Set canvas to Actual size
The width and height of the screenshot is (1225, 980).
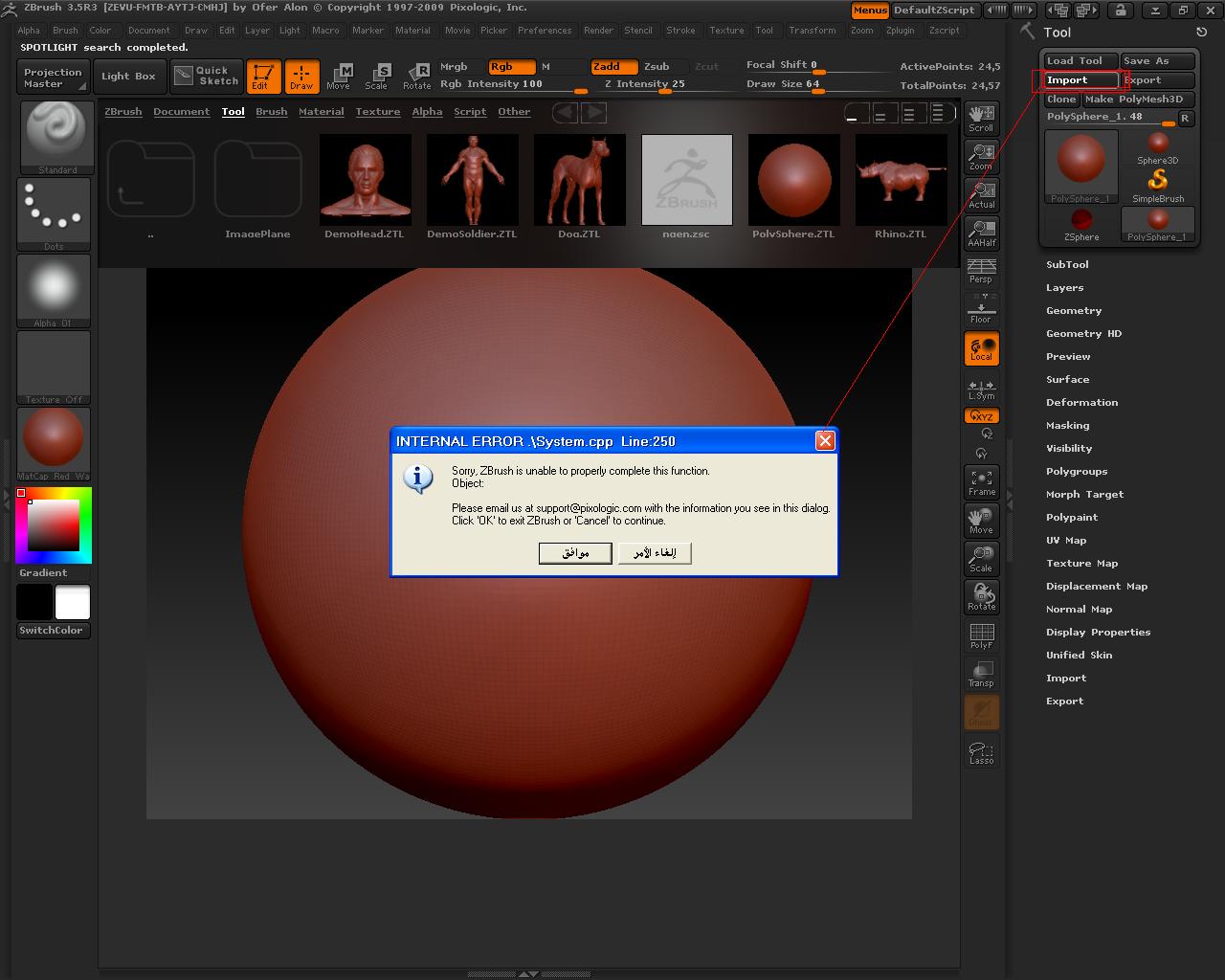[981, 195]
